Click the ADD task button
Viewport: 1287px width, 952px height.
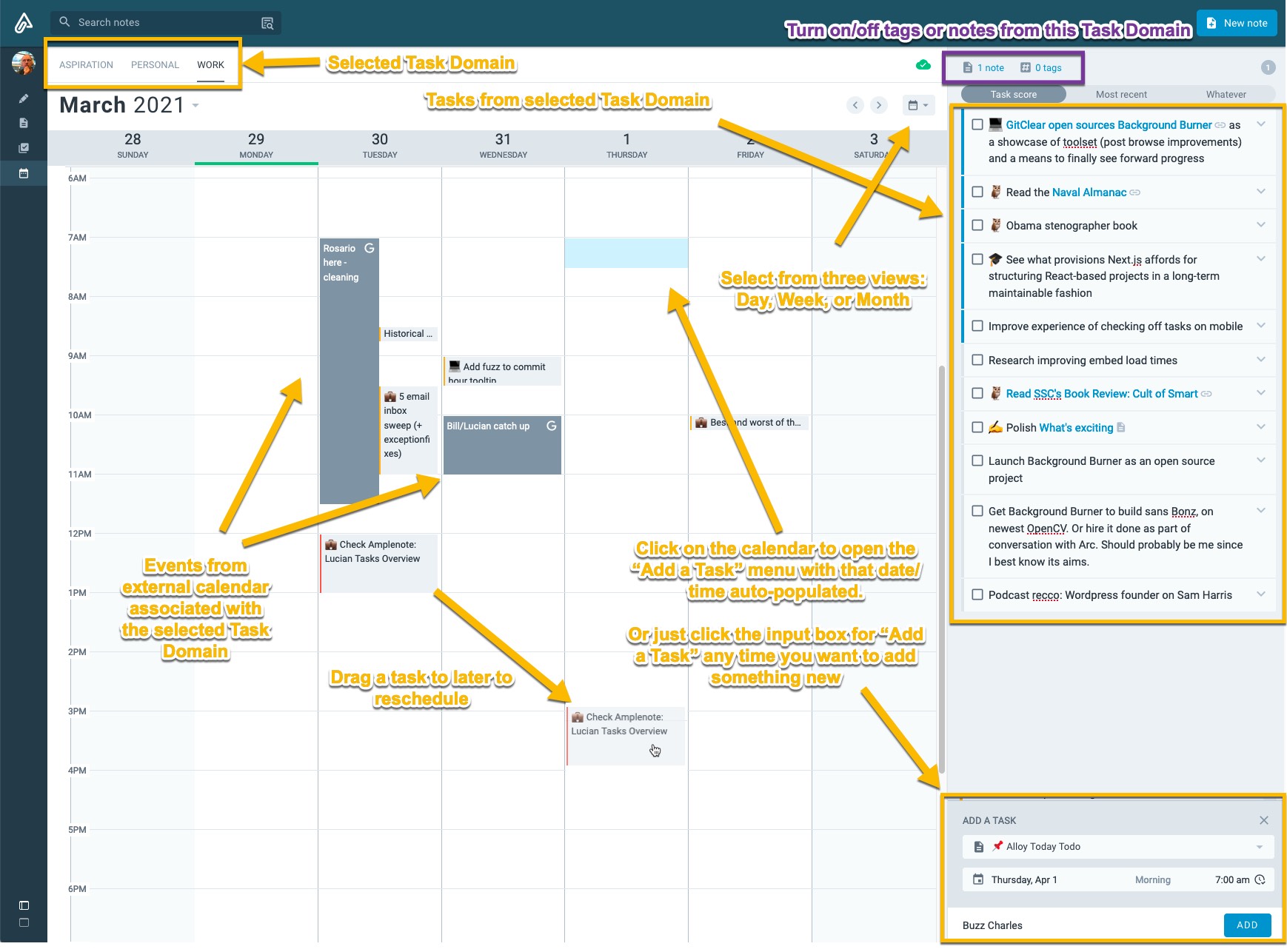click(x=1247, y=925)
